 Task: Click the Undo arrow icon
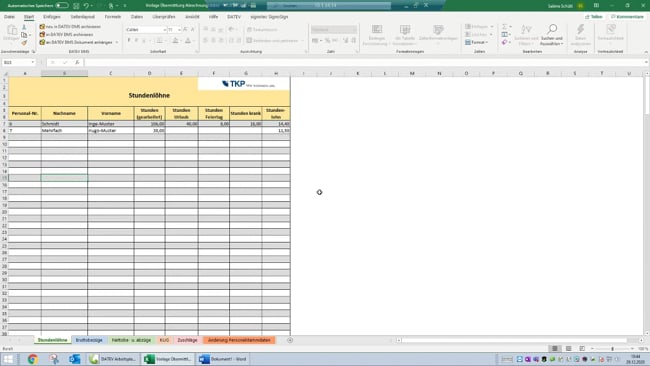(x=86, y=6)
